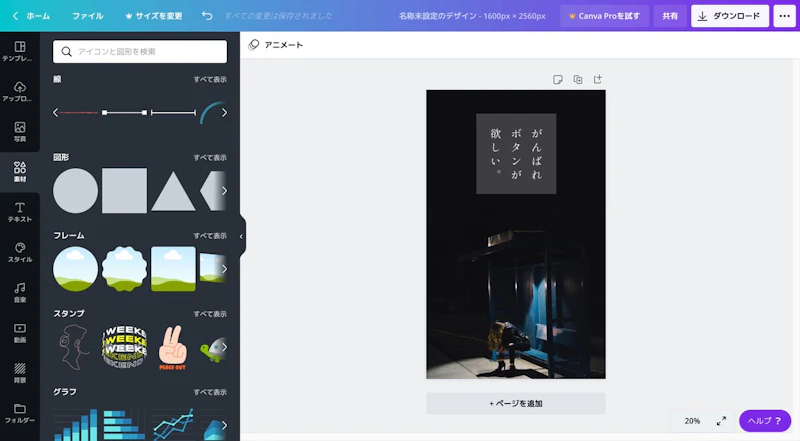Select the vertical Japanese text box on canvas
This screenshot has height=441, width=800.
pyautogui.click(x=516, y=153)
